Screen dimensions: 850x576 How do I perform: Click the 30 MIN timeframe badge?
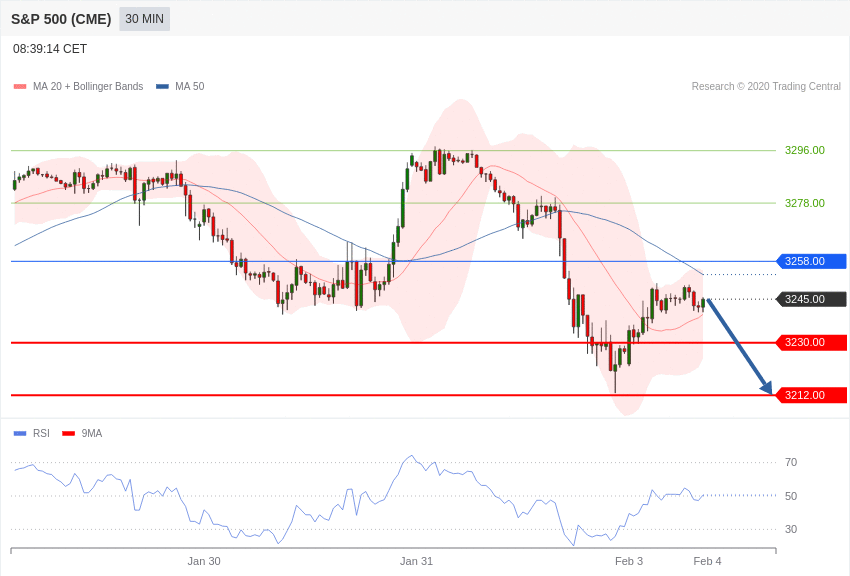(x=144, y=19)
